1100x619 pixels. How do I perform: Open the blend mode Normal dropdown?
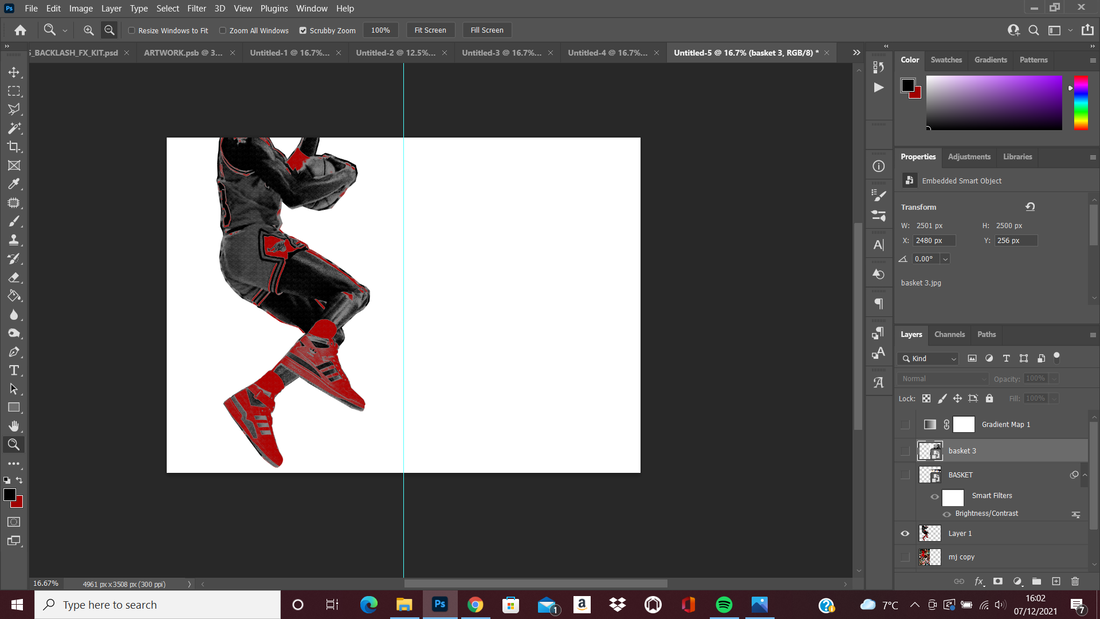pyautogui.click(x=944, y=379)
